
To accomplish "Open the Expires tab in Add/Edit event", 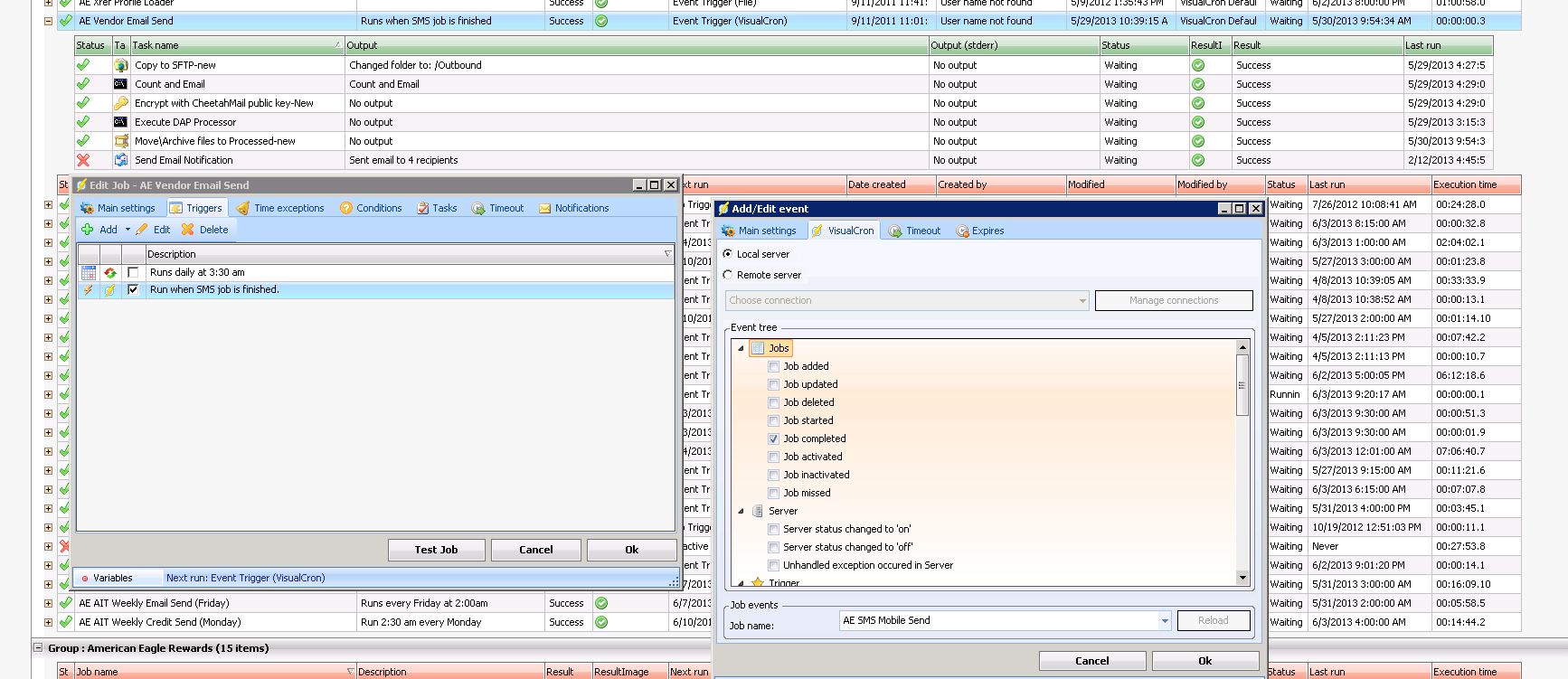I will pos(980,231).
